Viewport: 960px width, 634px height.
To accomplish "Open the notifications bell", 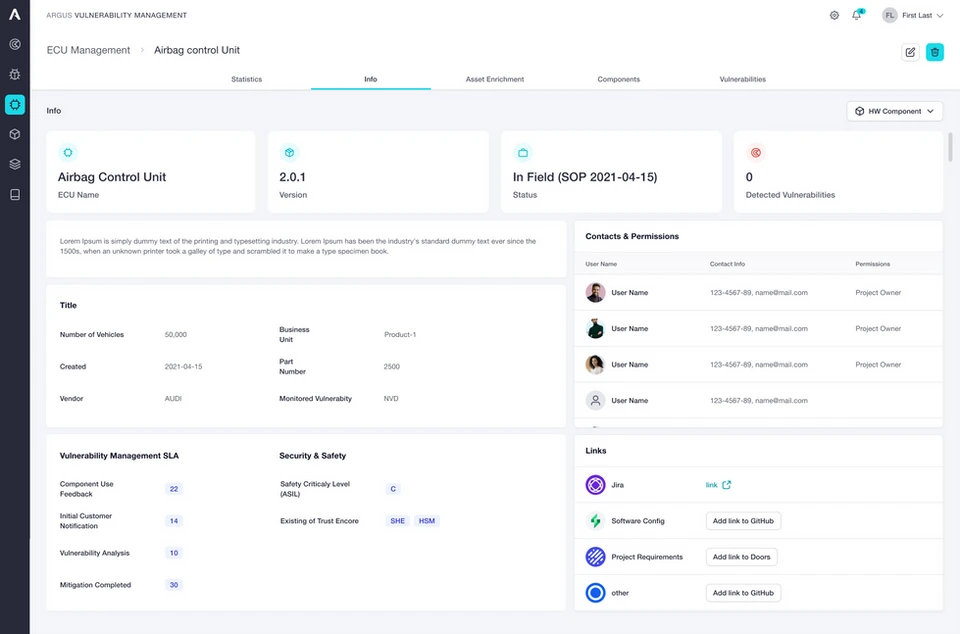I will pyautogui.click(x=857, y=15).
